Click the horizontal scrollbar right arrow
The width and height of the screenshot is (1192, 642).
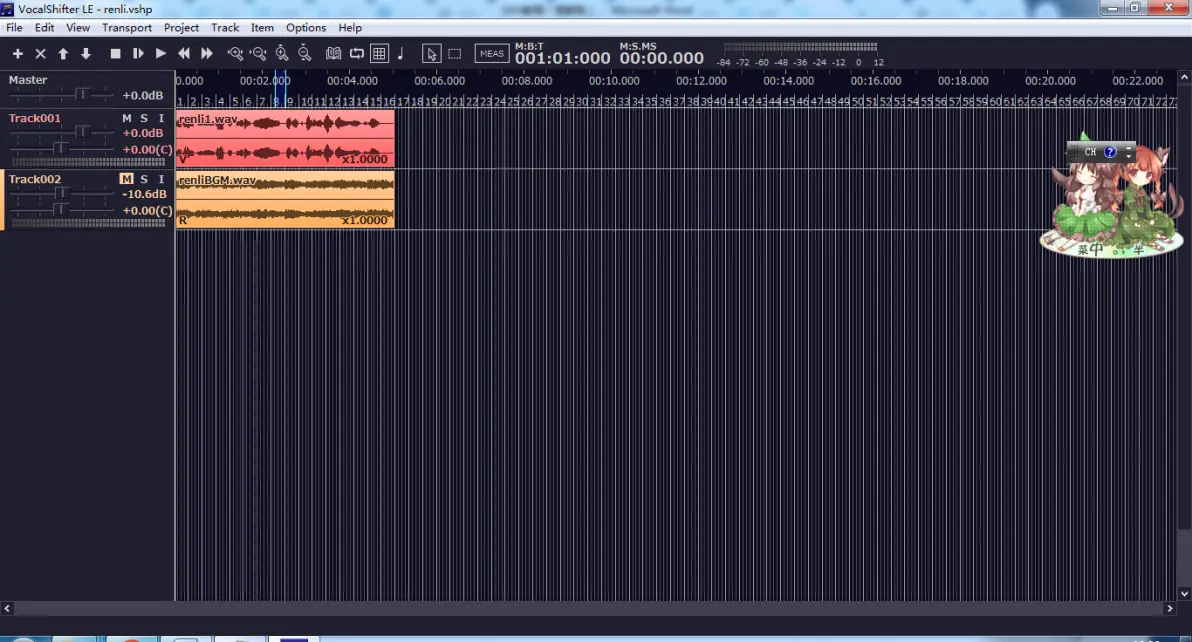click(1170, 609)
